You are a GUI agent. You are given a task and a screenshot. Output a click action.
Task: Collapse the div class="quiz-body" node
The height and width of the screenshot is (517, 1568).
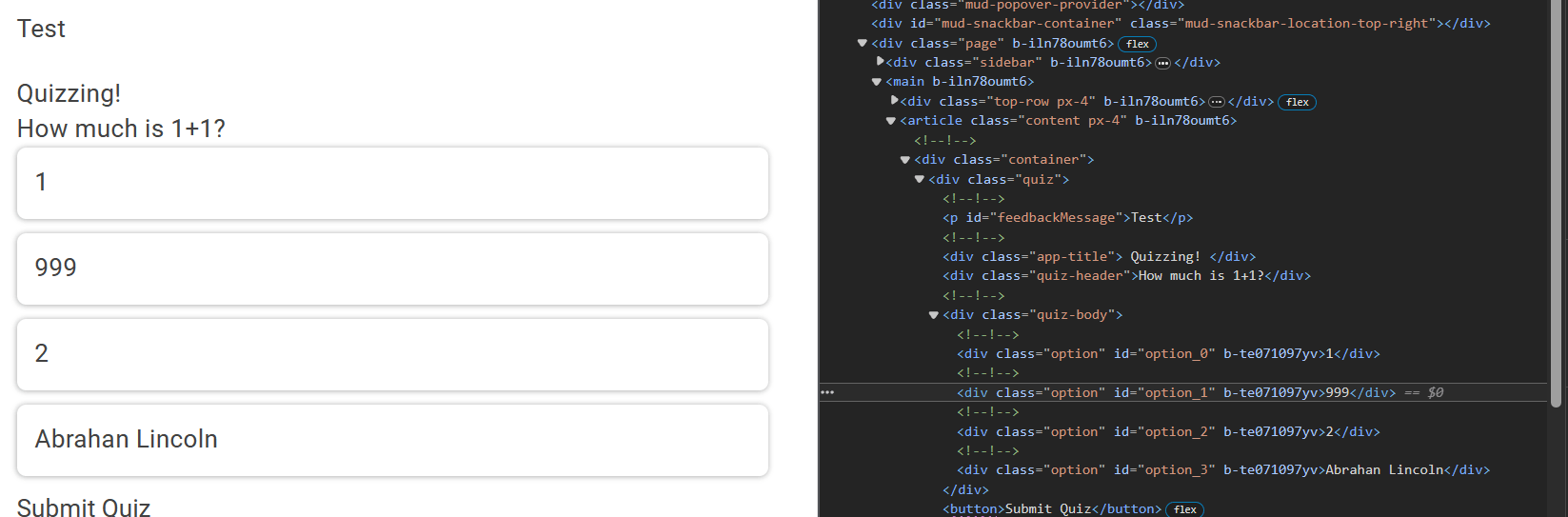pyautogui.click(x=934, y=315)
